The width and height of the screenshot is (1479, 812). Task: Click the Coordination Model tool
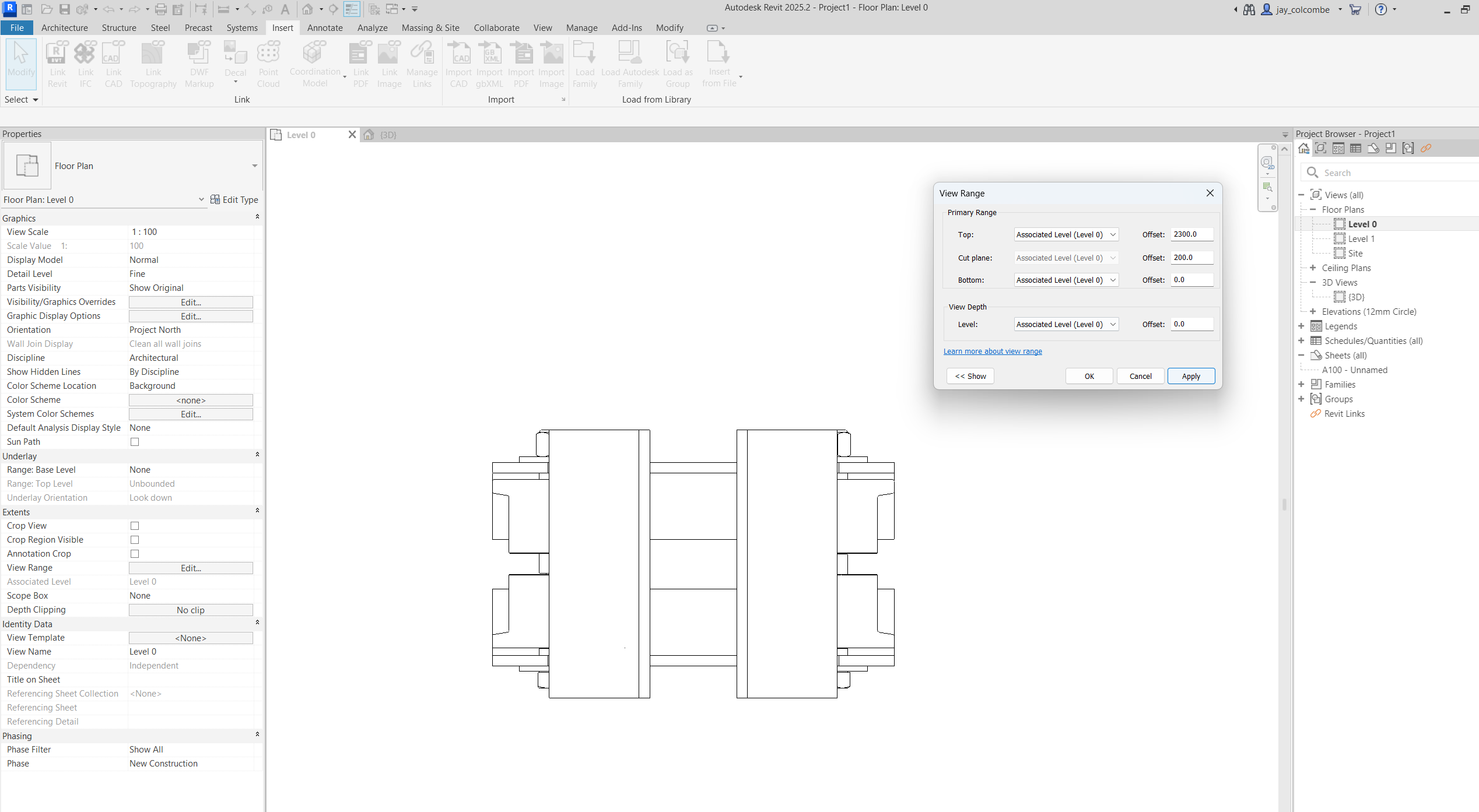[x=314, y=64]
